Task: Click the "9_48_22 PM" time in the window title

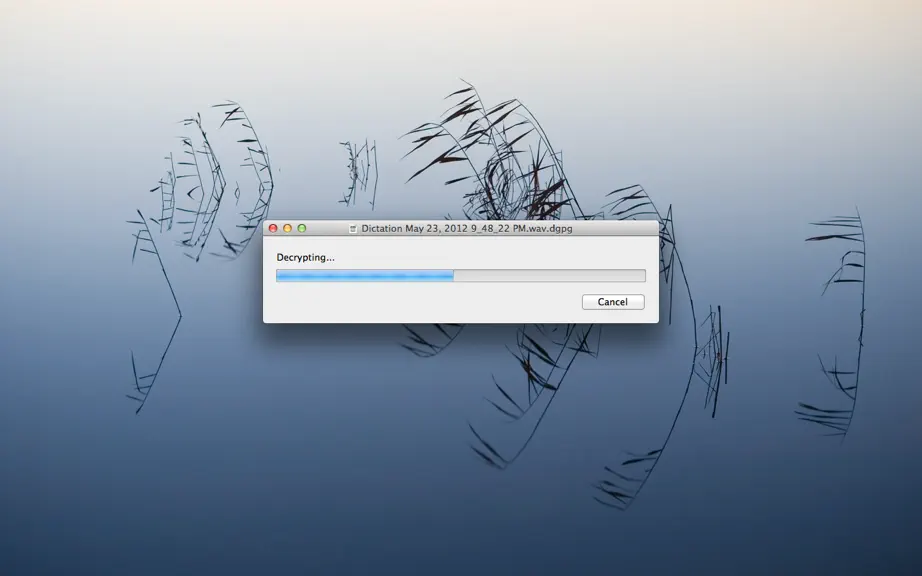Action: 498,228
